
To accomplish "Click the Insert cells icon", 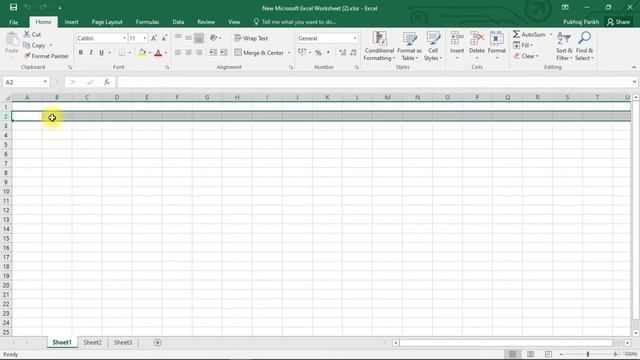I will pyautogui.click(x=457, y=39).
